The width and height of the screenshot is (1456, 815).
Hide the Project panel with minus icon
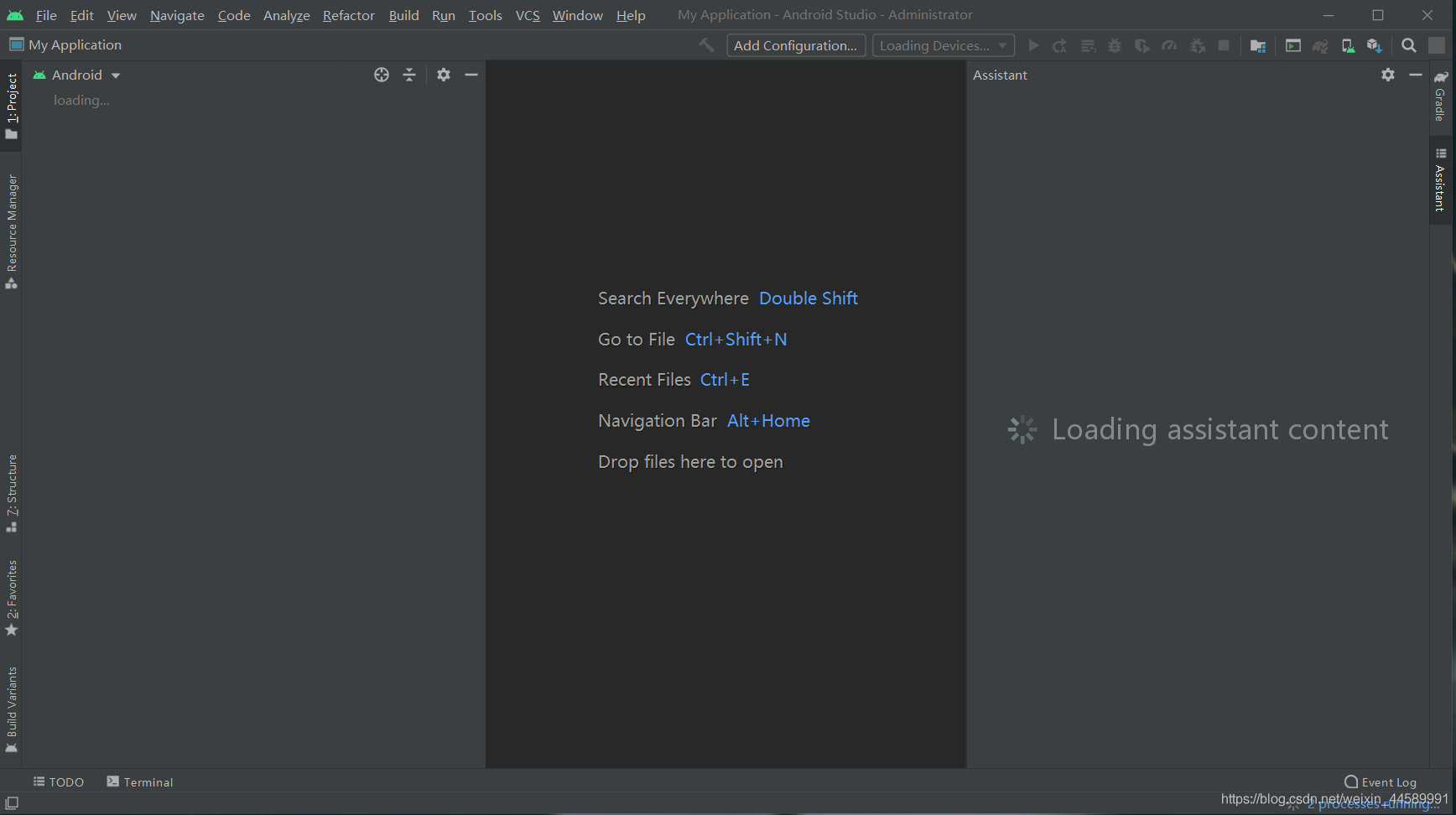[471, 75]
